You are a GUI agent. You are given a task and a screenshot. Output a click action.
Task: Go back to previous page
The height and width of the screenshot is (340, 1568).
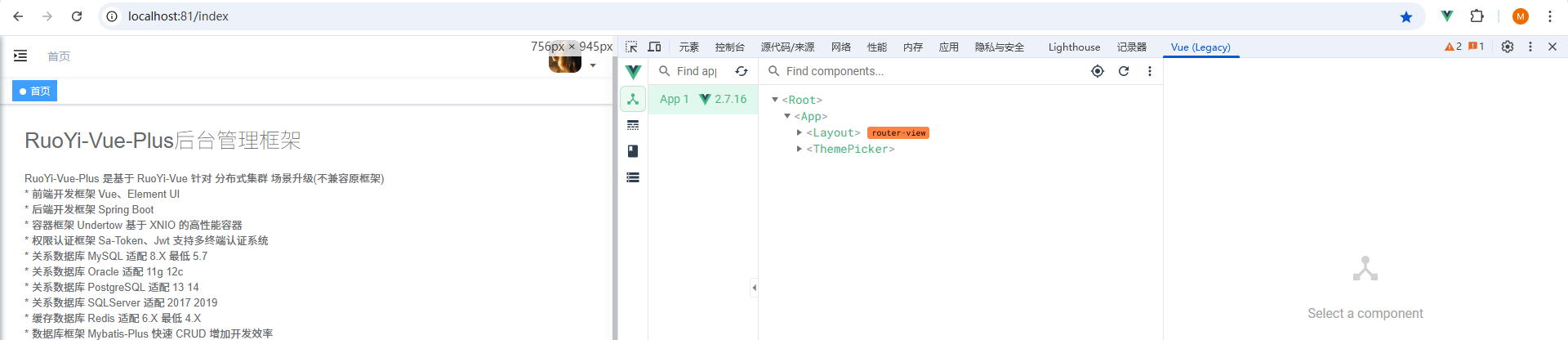click(18, 16)
